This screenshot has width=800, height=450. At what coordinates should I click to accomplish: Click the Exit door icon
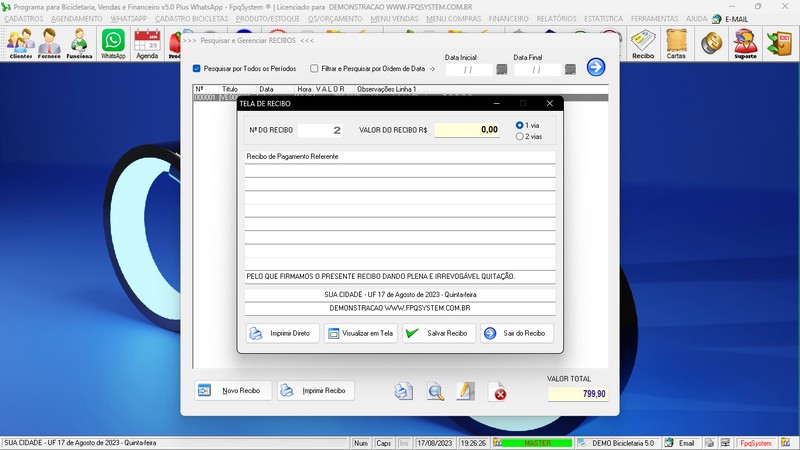pos(780,43)
